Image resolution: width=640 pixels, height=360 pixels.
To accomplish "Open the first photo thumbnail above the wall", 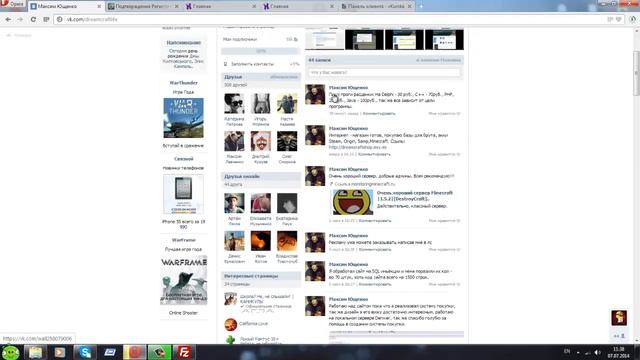I will [x=325, y=40].
